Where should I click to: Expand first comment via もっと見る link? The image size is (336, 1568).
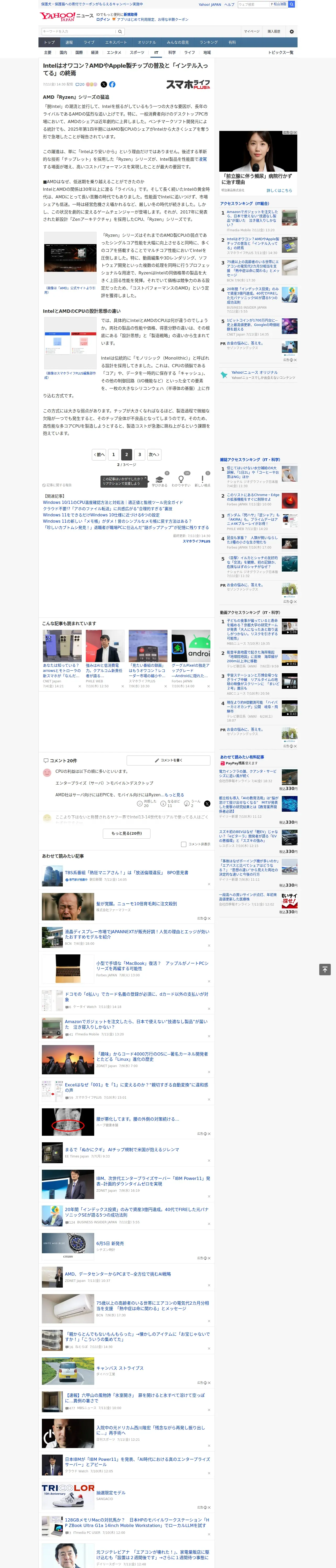coord(174,794)
